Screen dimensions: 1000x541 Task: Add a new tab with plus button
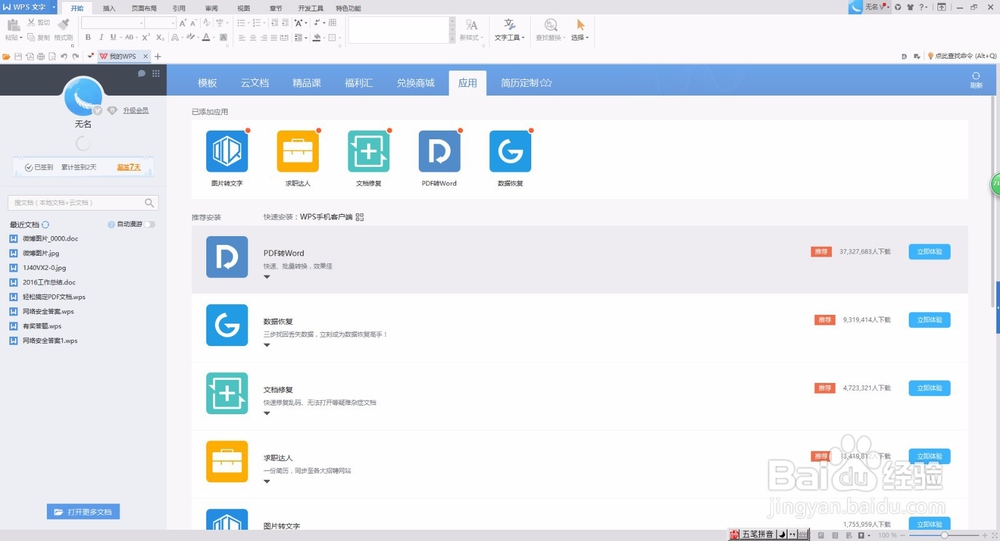click(x=158, y=56)
